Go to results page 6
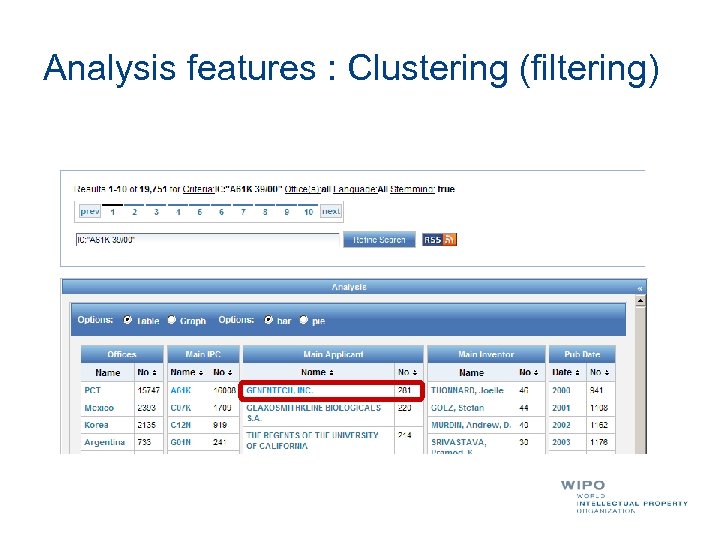720x540 pixels. 221,212
